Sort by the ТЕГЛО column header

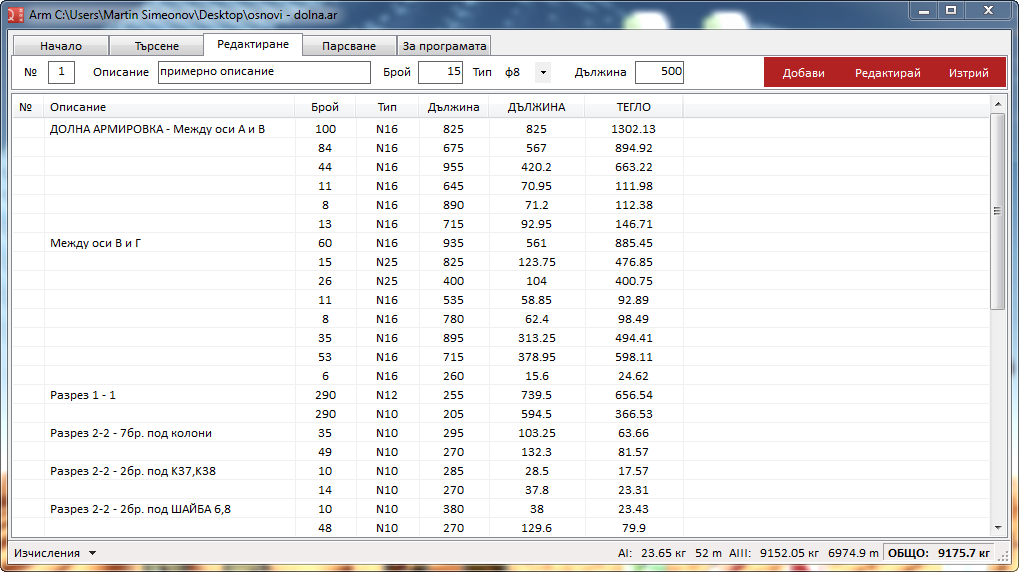coord(633,107)
